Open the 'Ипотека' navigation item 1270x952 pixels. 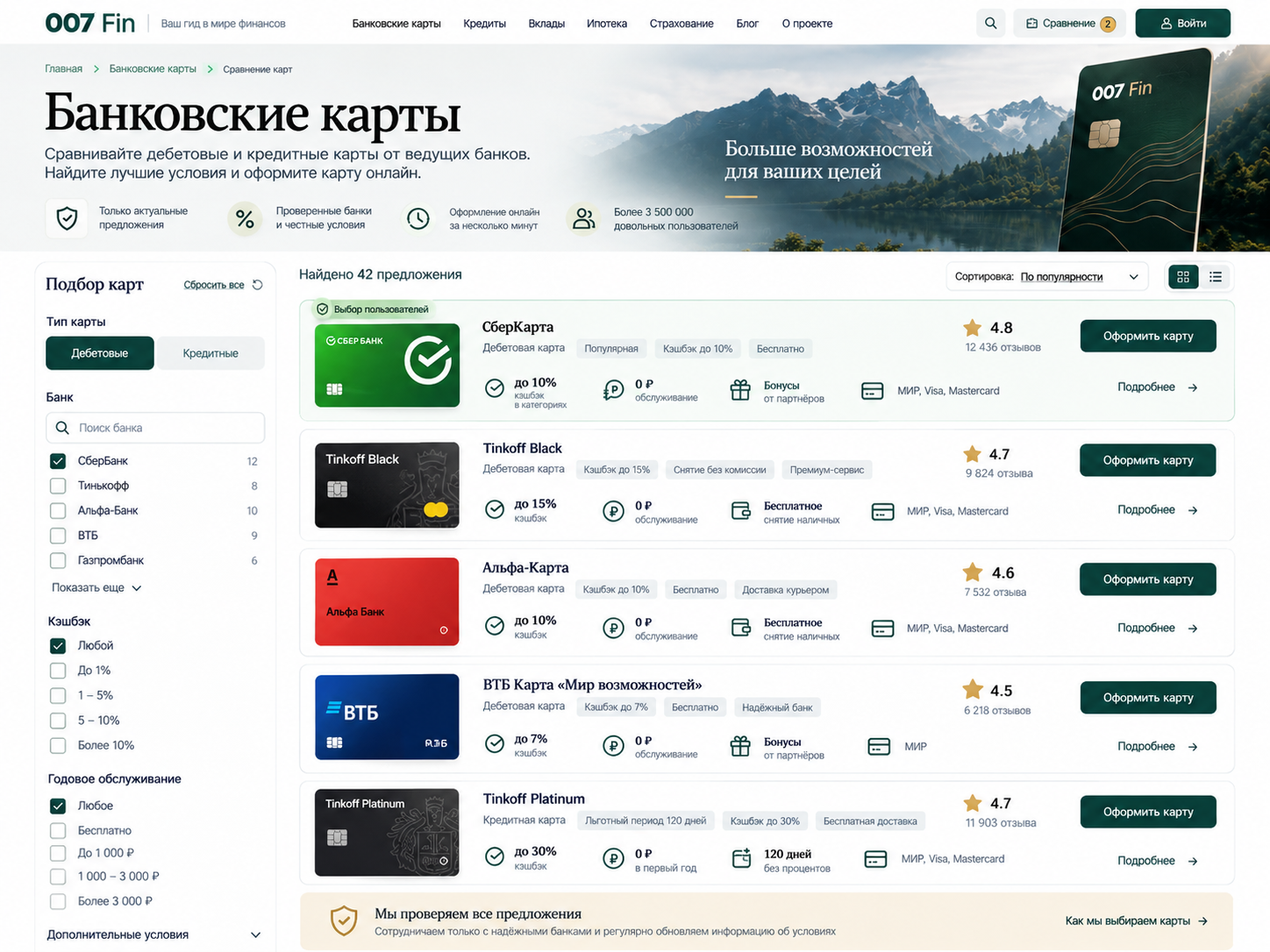click(607, 24)
